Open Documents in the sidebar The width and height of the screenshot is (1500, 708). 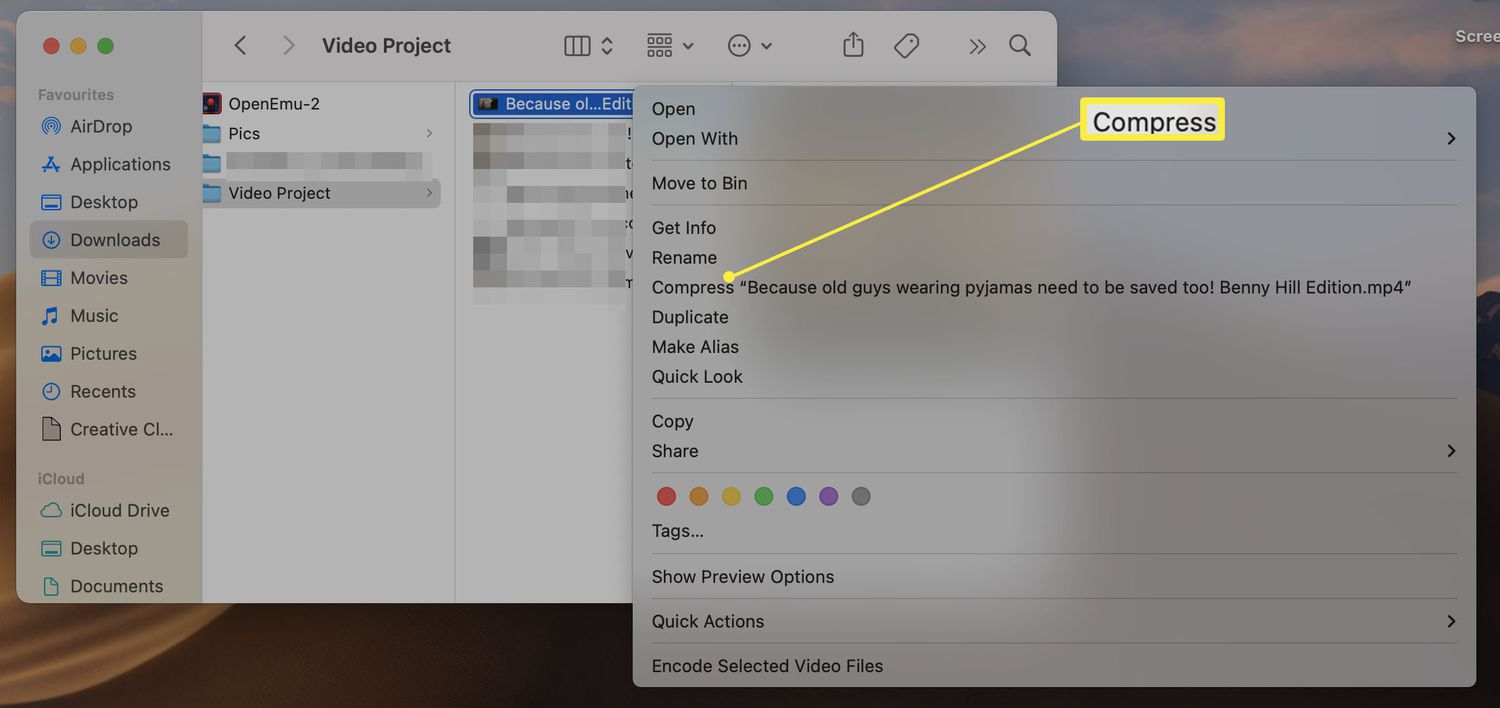coord(116,587)
